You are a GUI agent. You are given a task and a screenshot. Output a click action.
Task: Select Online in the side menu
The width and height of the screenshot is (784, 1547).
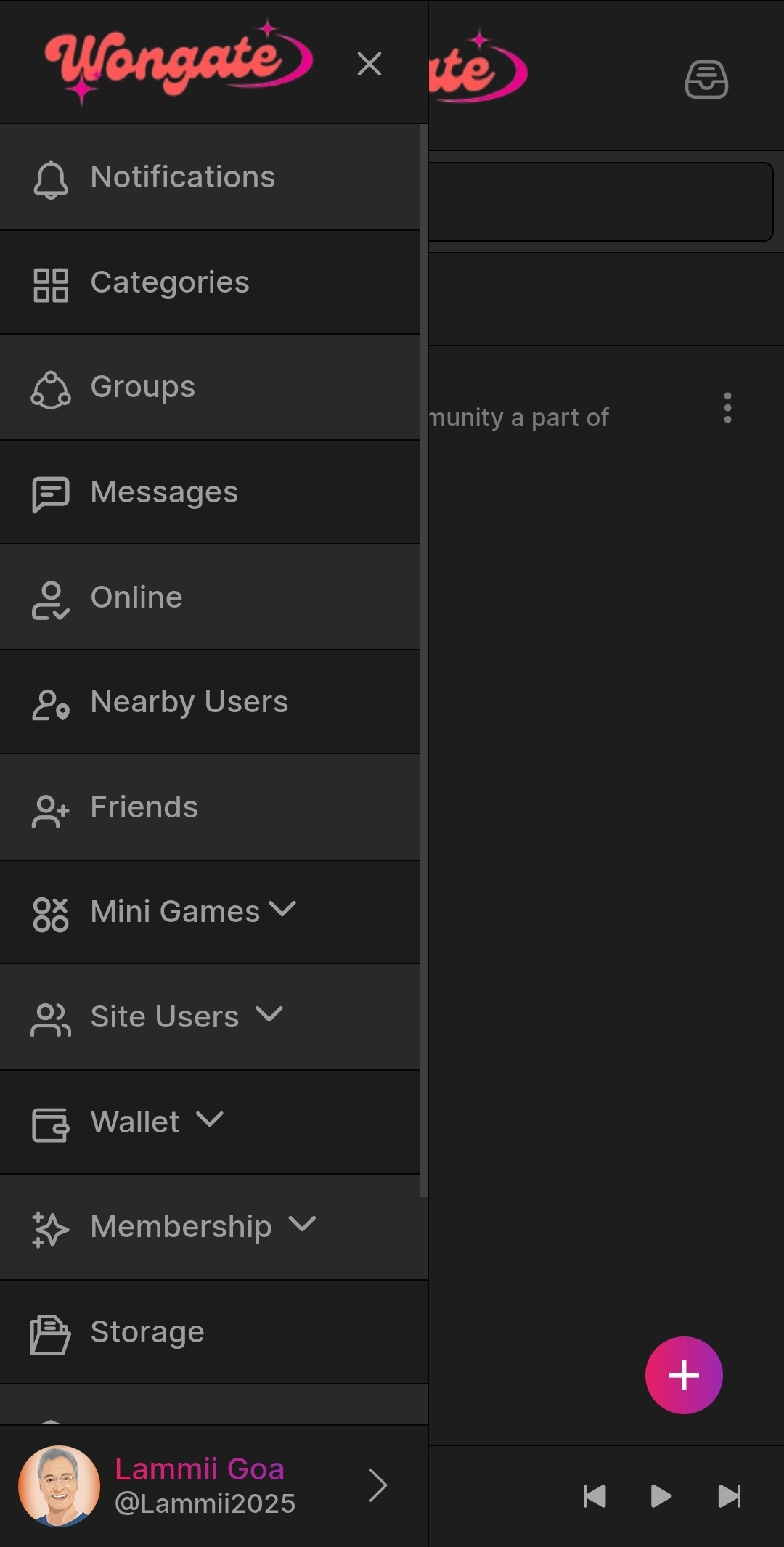136,597
